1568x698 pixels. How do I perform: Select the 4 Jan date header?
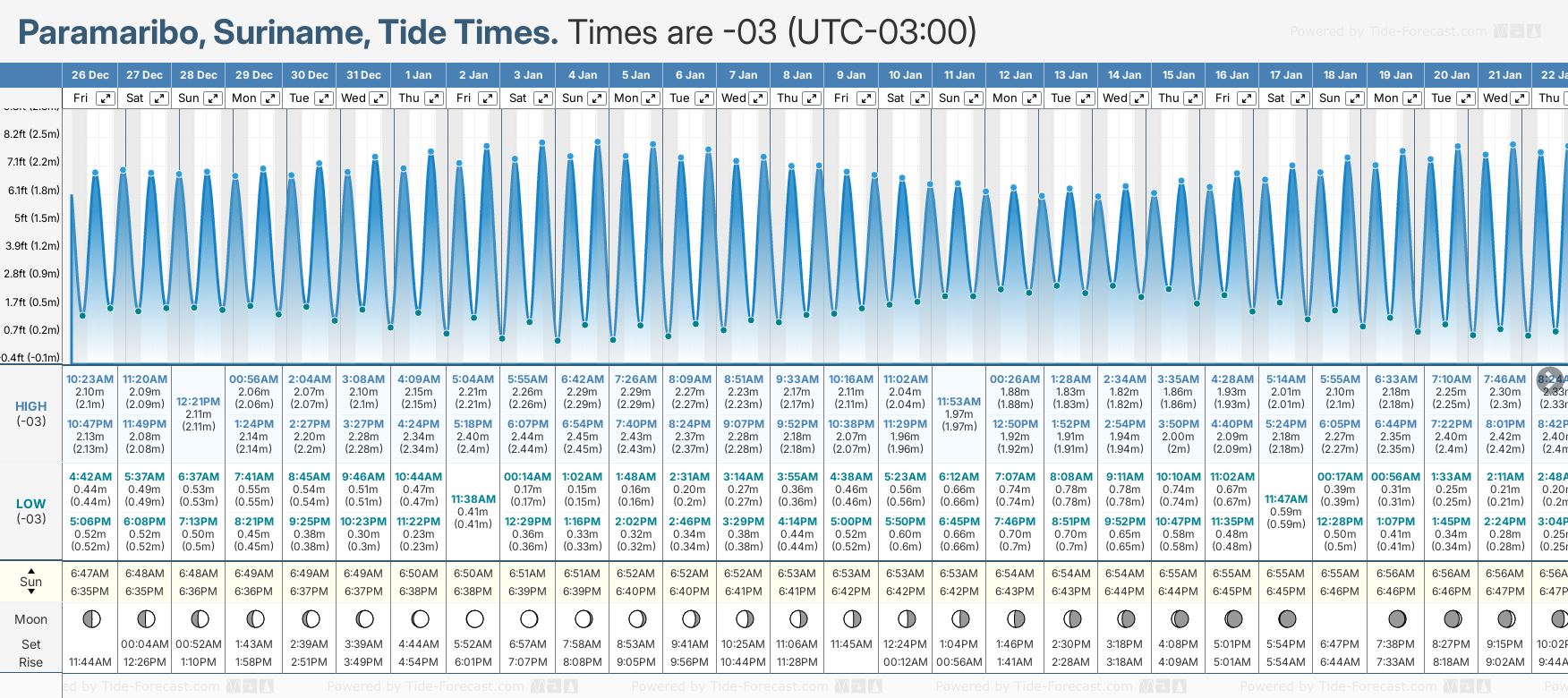(x=582, y=75)
